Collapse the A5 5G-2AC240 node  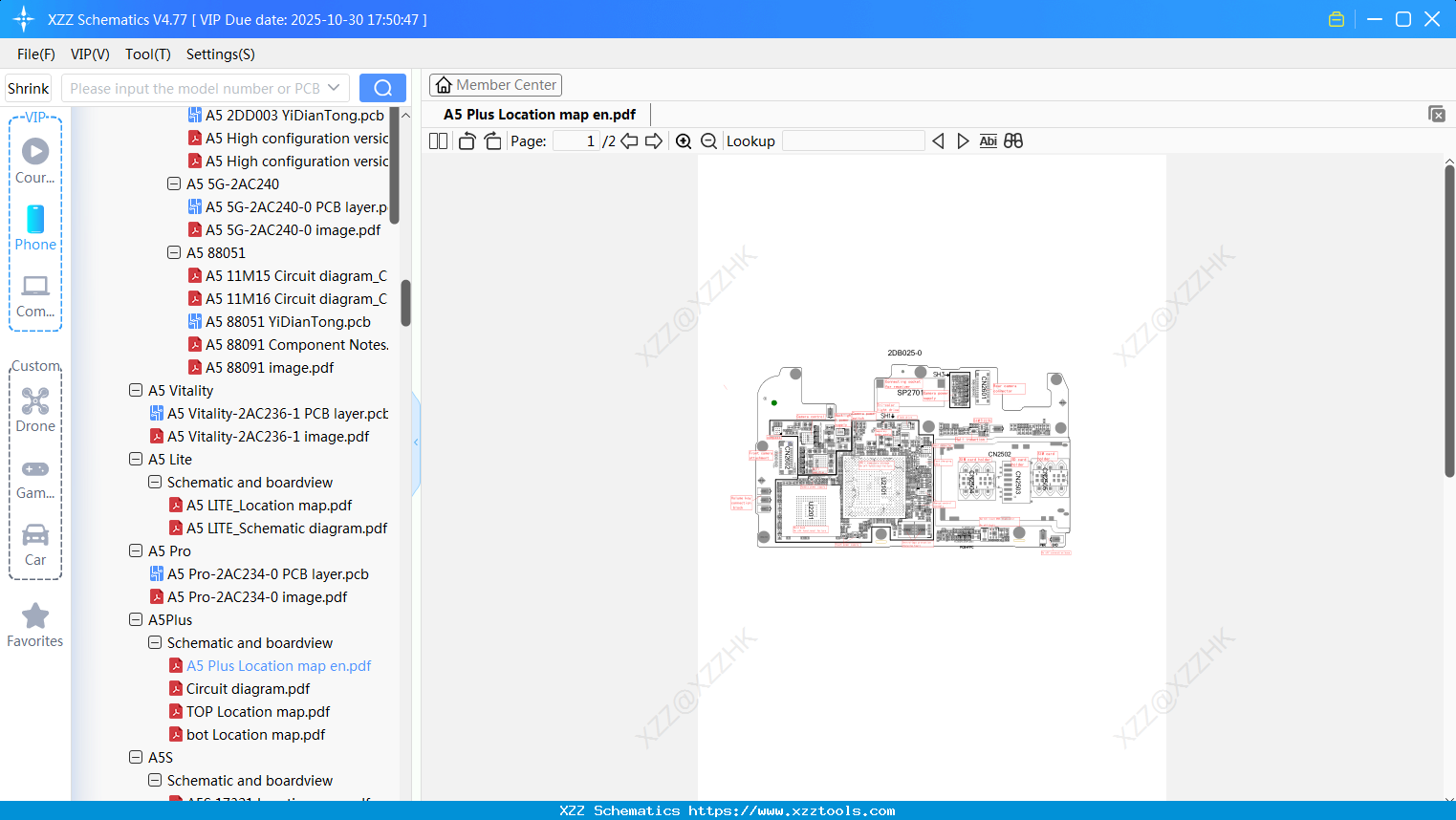coord(174,183)
